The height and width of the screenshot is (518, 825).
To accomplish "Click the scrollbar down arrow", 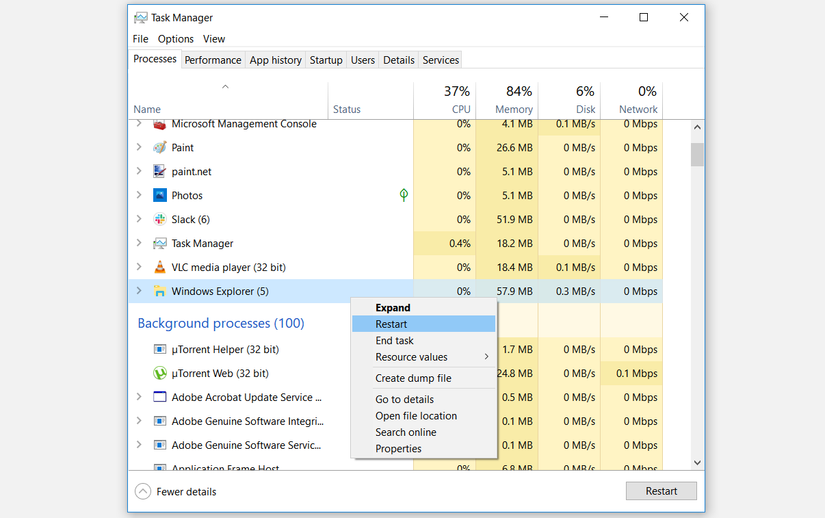I will (x=697, y=463).
